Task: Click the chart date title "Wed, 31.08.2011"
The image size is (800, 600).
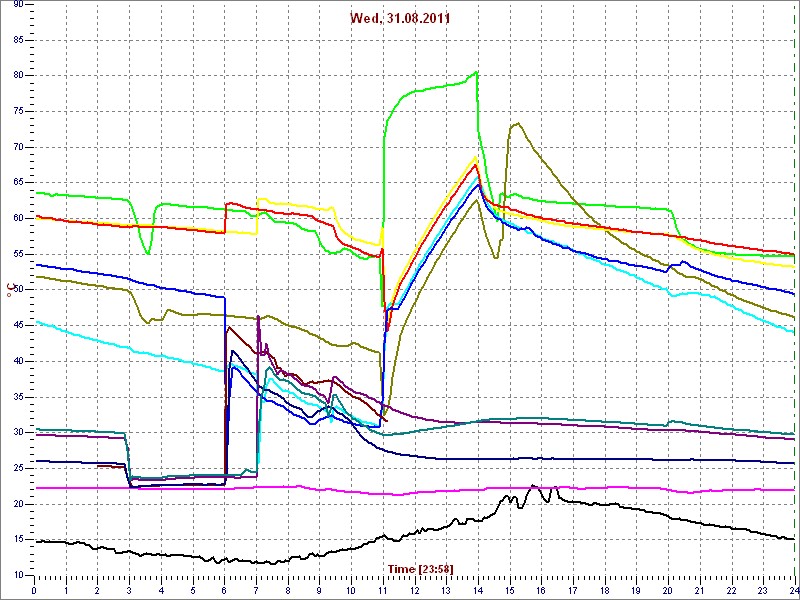Action: 399,18
